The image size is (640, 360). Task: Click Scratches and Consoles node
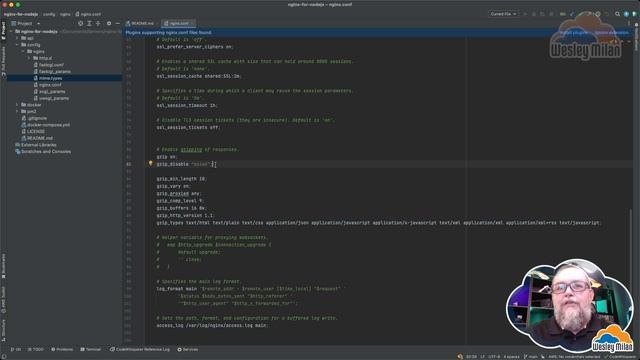point(43,151)
